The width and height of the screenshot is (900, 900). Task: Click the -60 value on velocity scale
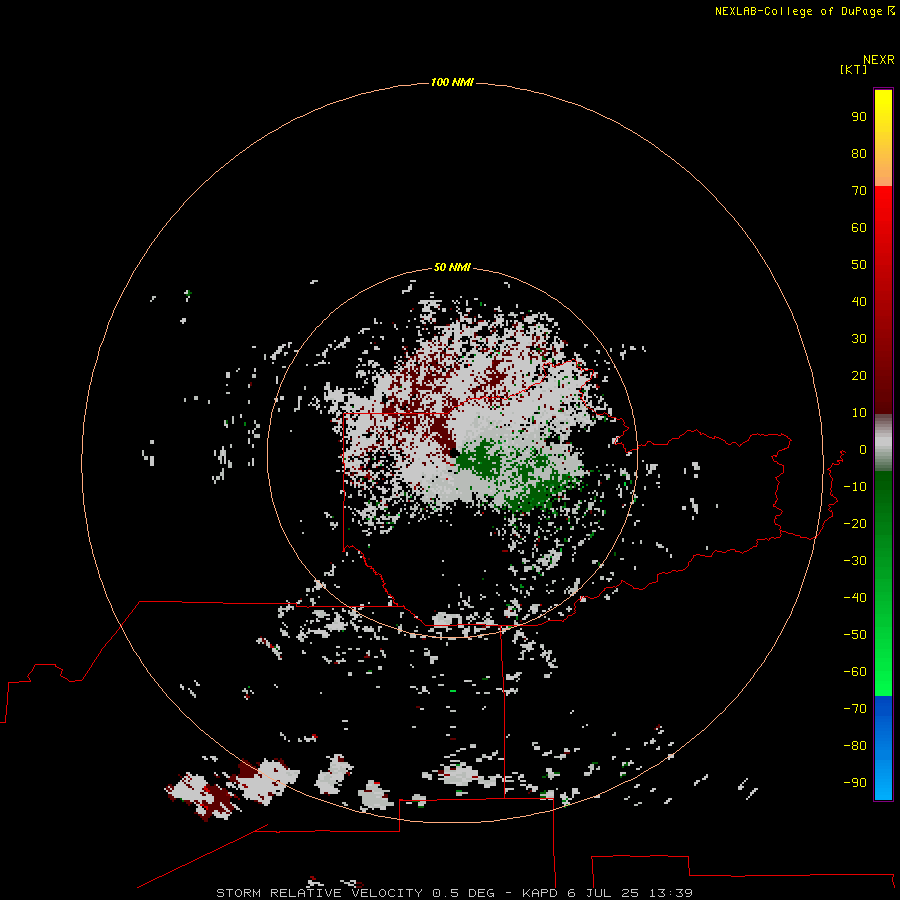click(x=855, y=672)
